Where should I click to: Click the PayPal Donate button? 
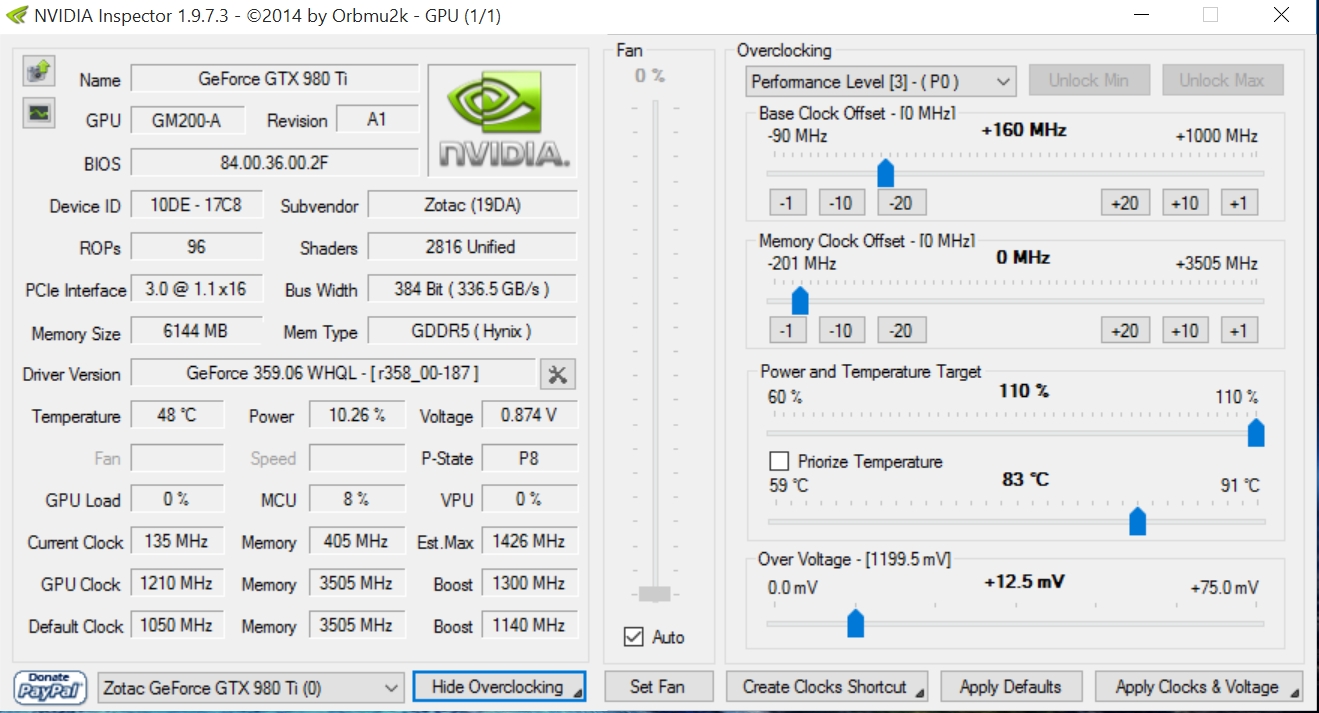point(49,688)
